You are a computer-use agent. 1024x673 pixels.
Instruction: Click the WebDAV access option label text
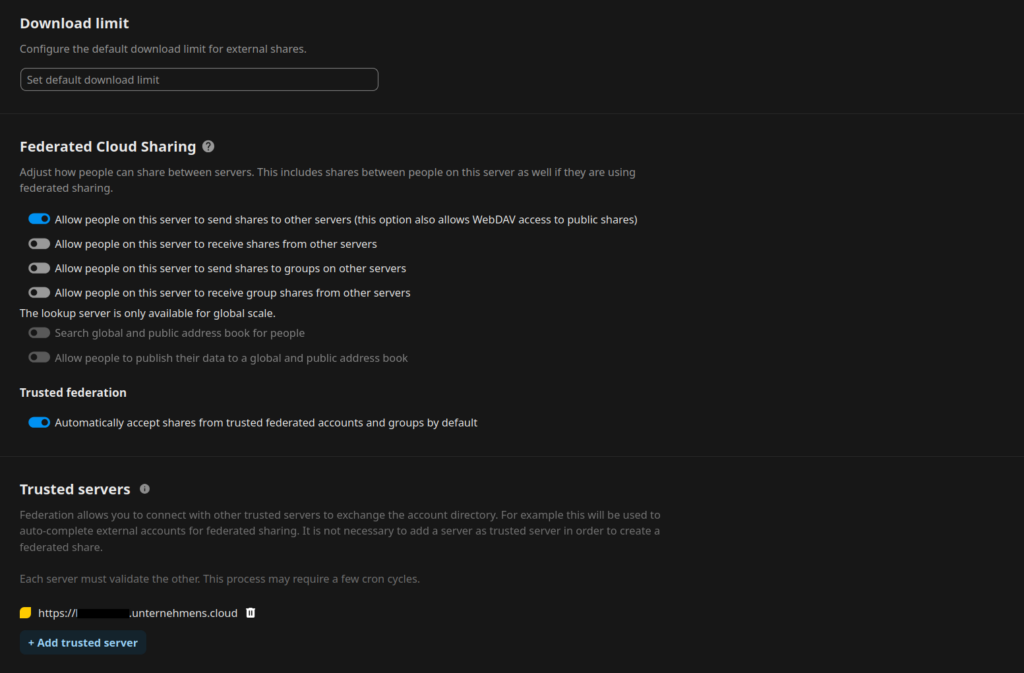(346, 219)
